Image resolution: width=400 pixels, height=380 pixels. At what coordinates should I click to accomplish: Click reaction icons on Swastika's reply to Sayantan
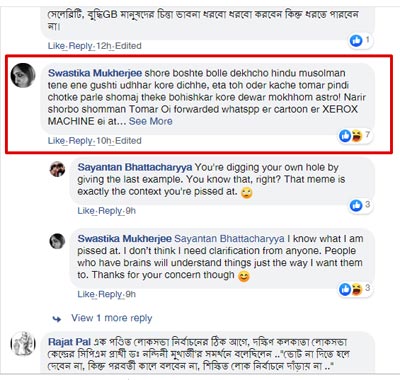click(x=351, y=289)
